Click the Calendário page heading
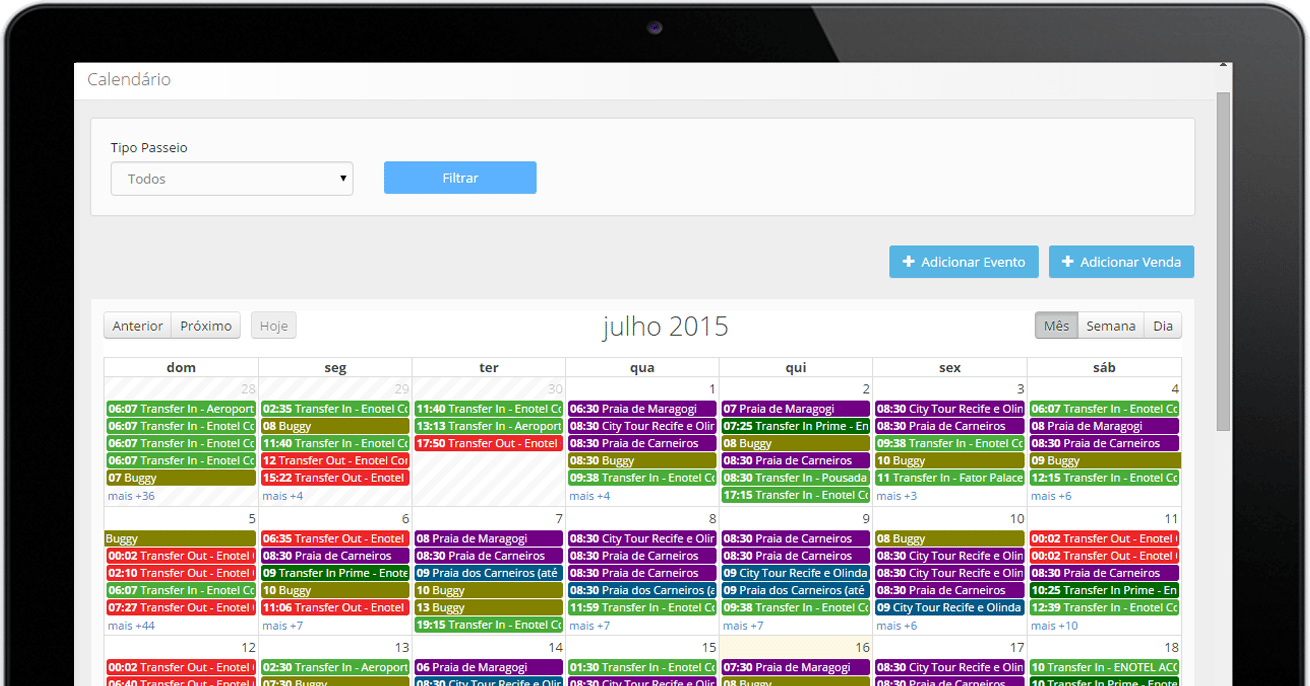The height and width of the screenshot is (686, 1310). pos(129,79)
